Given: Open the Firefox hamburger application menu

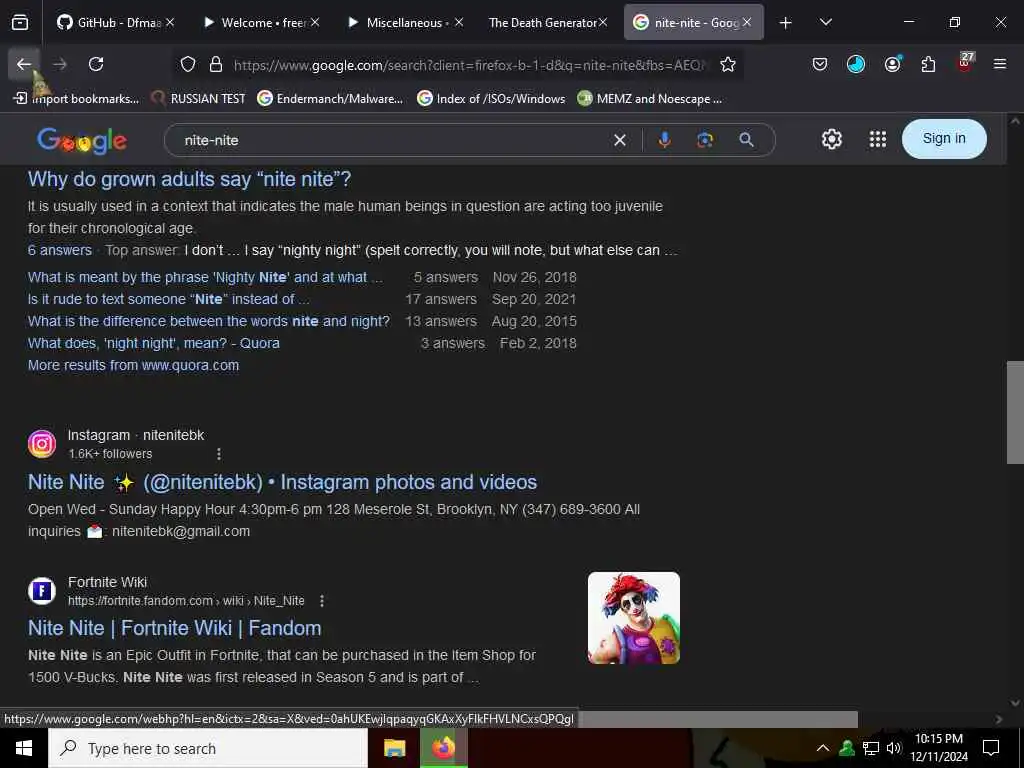Looking at the screenshot, I should (x=1000, y=64).
